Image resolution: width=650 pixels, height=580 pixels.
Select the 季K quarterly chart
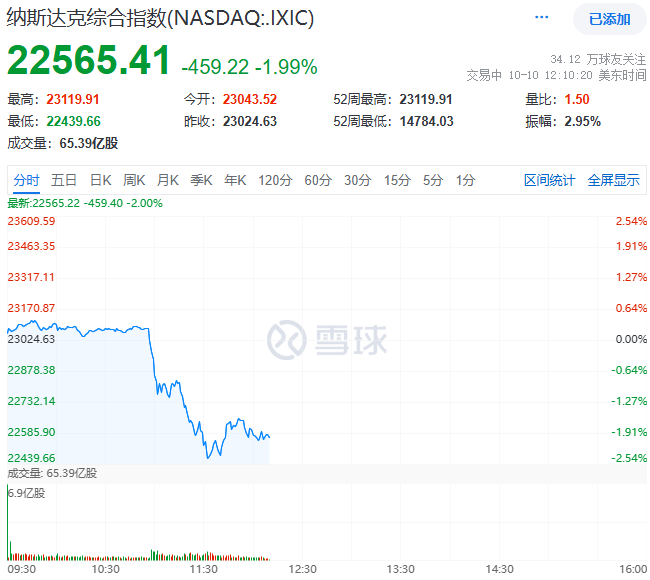tap(201, 180)
